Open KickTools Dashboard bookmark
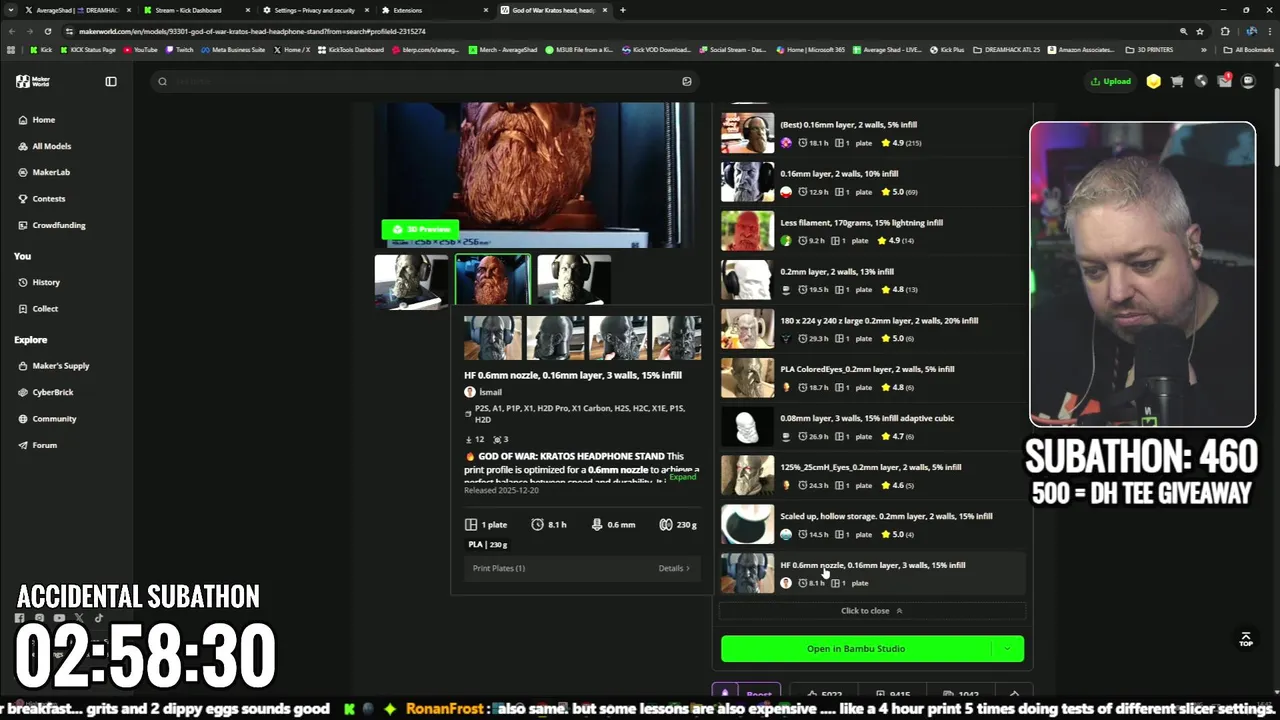1280x720 pixels. point(350,49)
